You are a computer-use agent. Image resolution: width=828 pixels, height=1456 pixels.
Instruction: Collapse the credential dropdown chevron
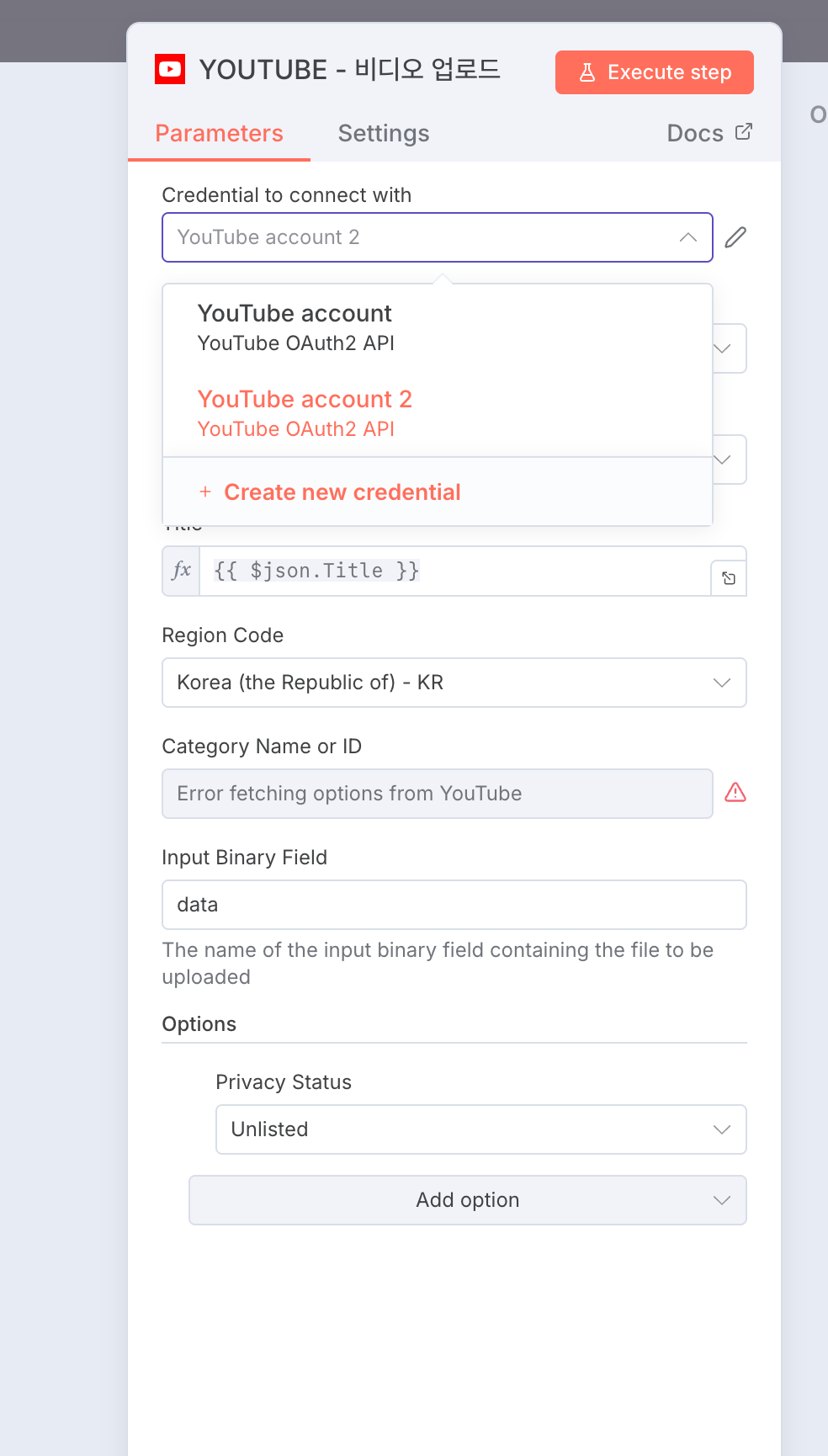click(x=687, y=237)
